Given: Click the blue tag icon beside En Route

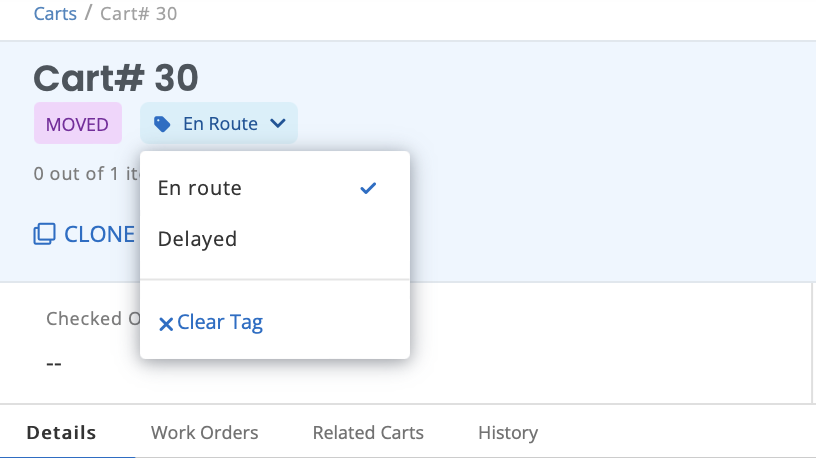Looking at the screenshot, I should click(162, 124).
